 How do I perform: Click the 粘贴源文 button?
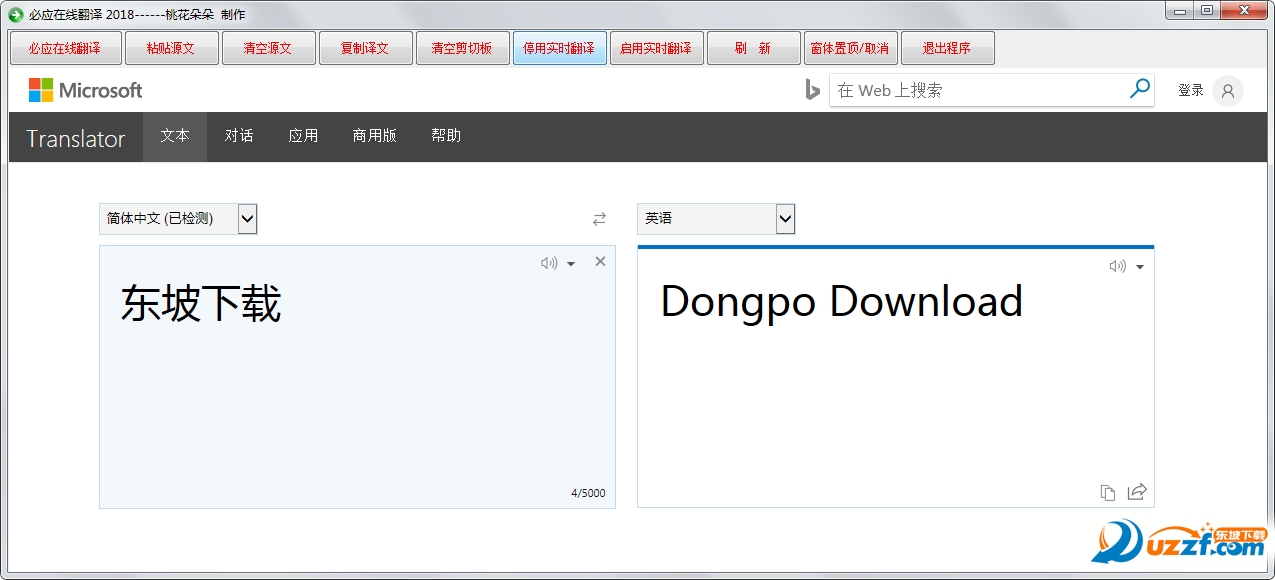[x=171, y=48]
